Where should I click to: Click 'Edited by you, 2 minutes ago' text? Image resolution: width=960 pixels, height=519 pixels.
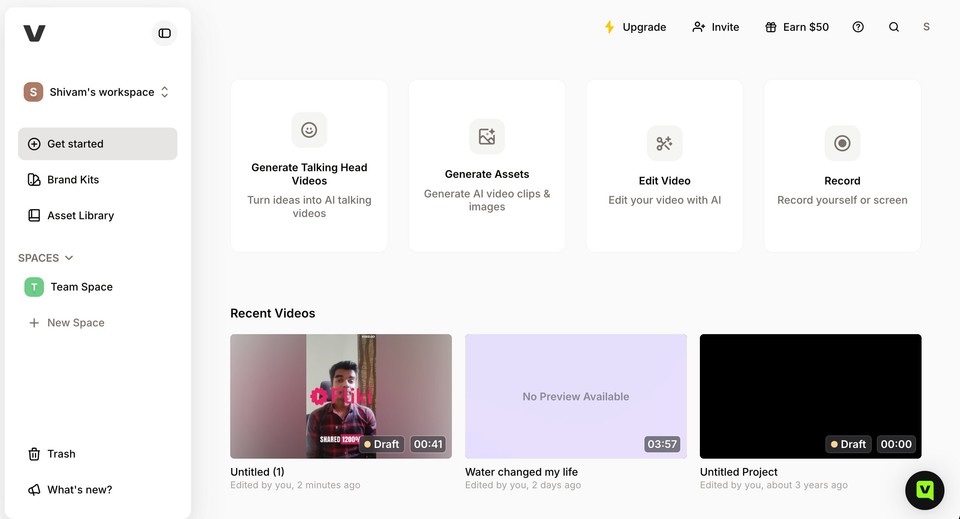[295, 485]
